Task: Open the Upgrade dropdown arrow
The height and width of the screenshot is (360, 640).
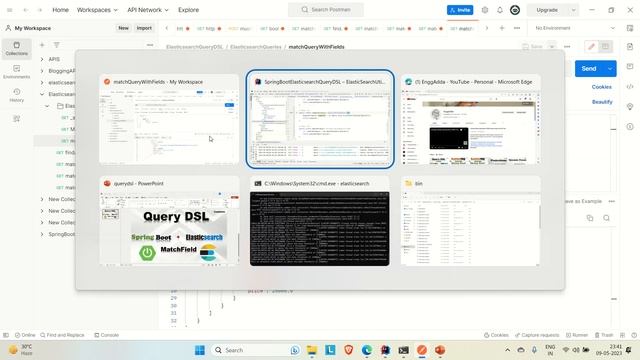Action: [x=573, y=10]
